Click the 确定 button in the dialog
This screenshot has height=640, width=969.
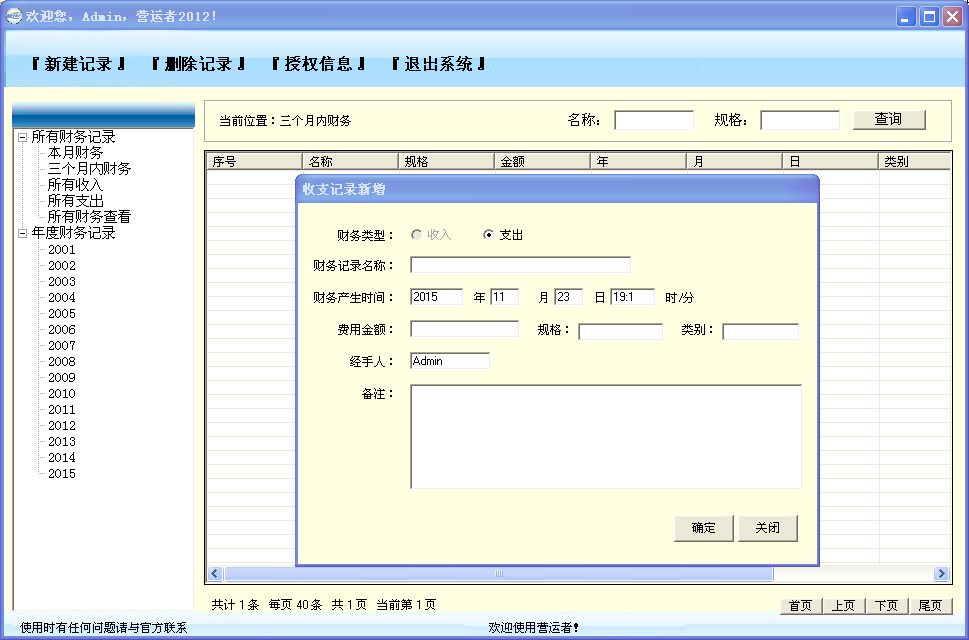(703, 528)
